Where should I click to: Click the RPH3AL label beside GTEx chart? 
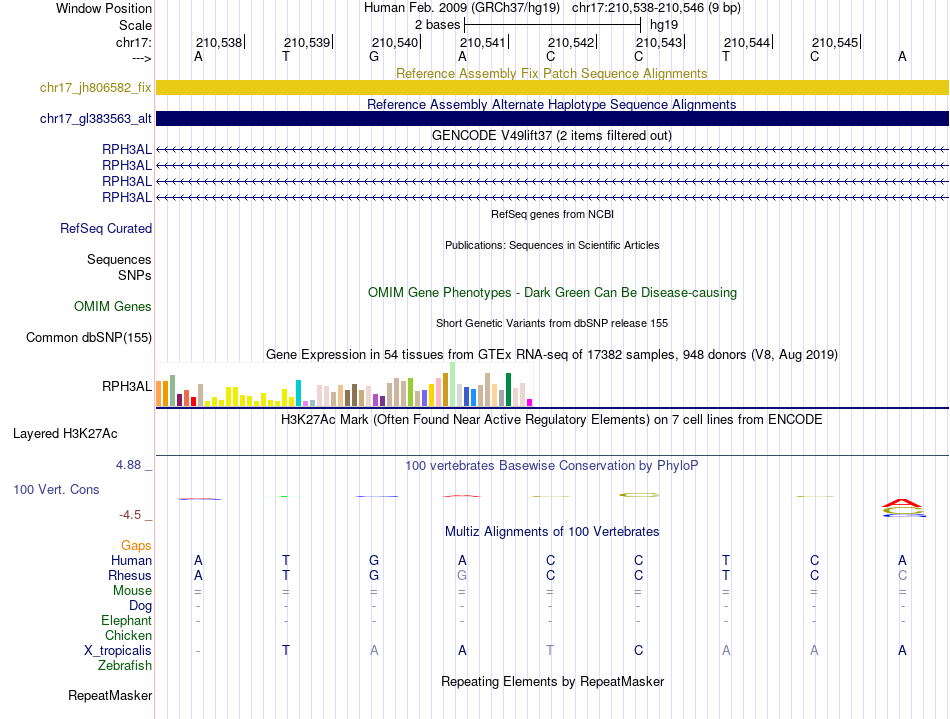coord(127,386)
